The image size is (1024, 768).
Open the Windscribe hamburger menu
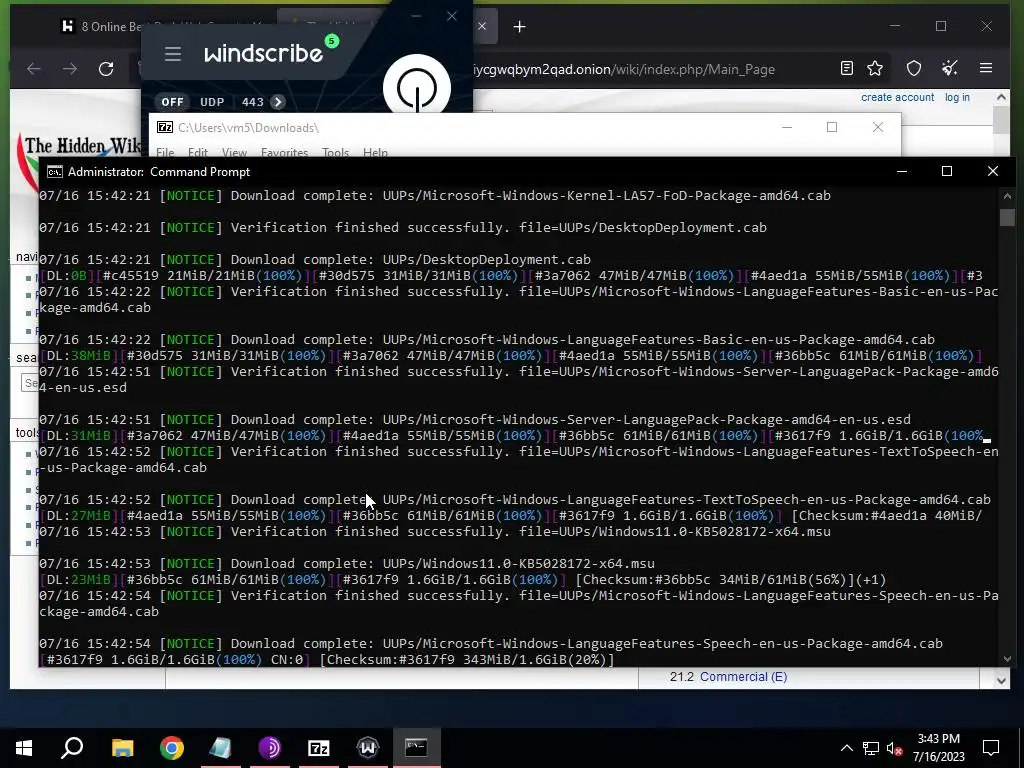click(x=172, y=54)
